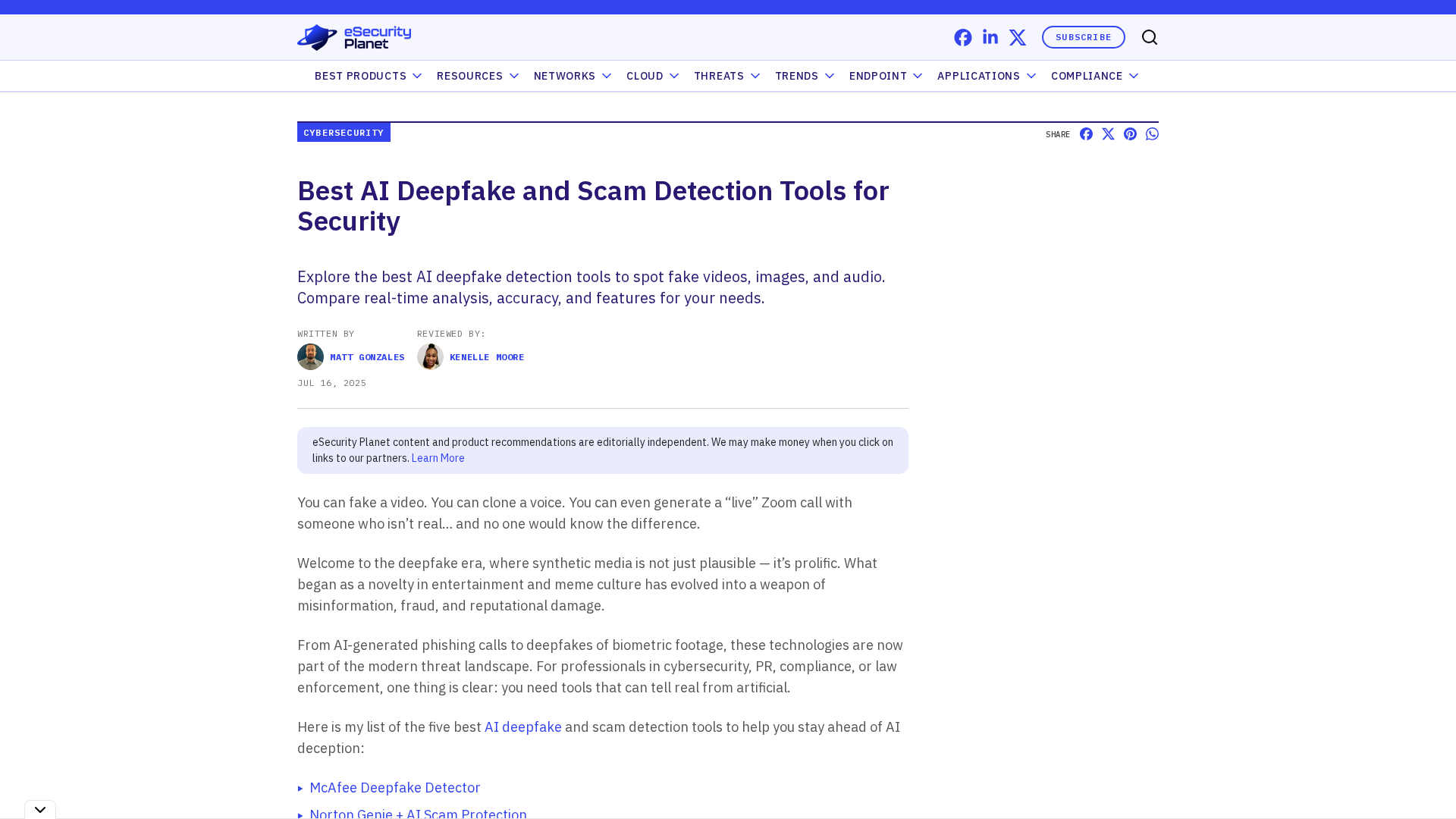1456x819 pixels.
Task: Open the Networks menu item
Action: 572,76
